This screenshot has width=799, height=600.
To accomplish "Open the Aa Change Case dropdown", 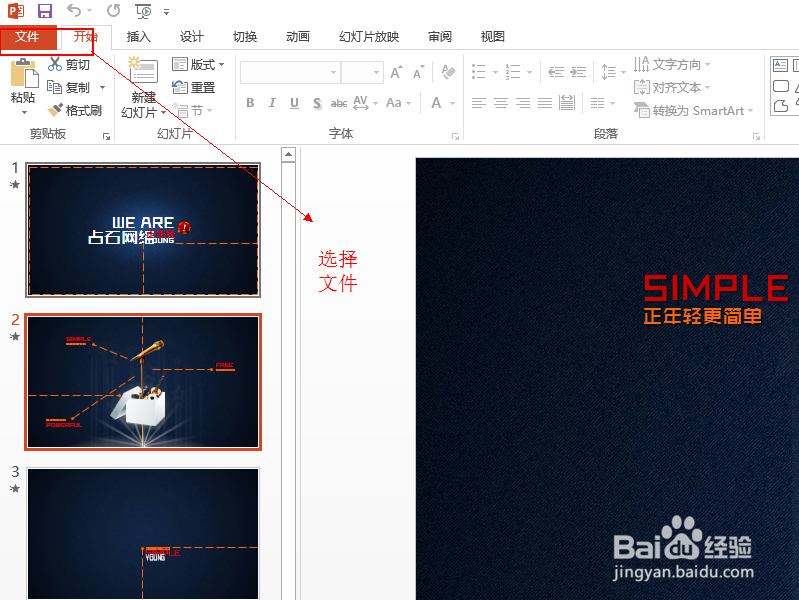I will point(398,103).
